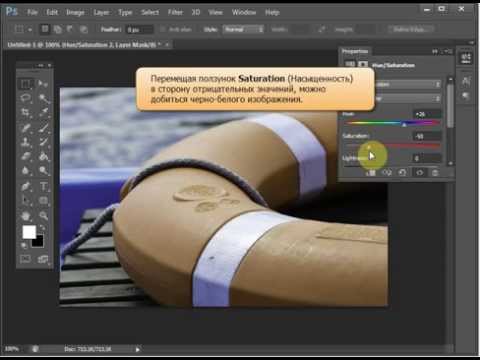Click the Saturation value field

click(427, 136)
